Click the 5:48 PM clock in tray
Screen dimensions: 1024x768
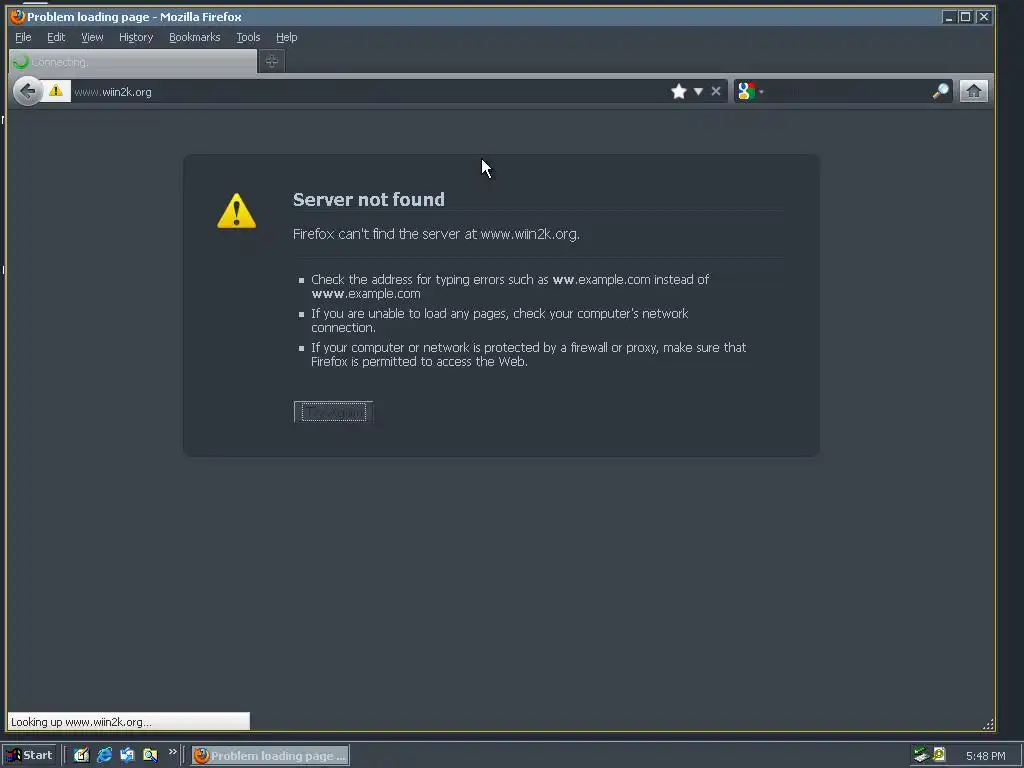(x=985, y=756)
